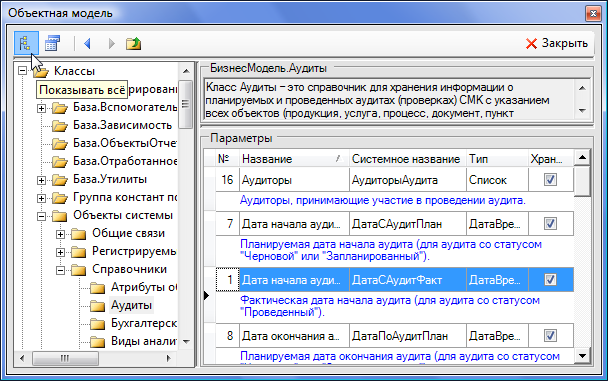Click the ДатаПоАудитПлан system name cell
The image size is (608, 381).
pos(408,336)
